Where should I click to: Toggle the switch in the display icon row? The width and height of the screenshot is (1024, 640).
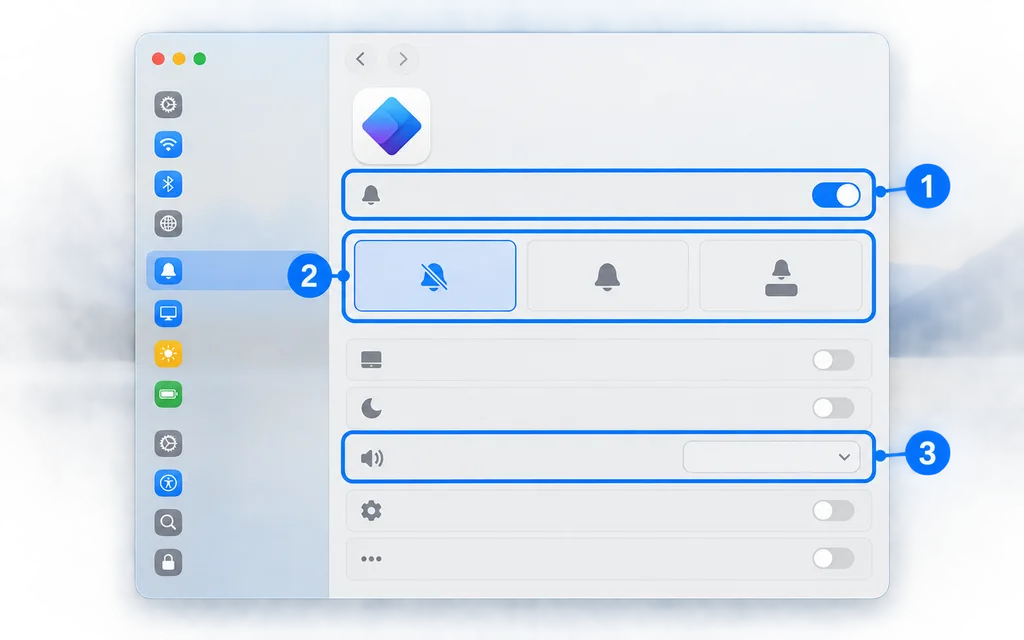(x=833, y=360)
